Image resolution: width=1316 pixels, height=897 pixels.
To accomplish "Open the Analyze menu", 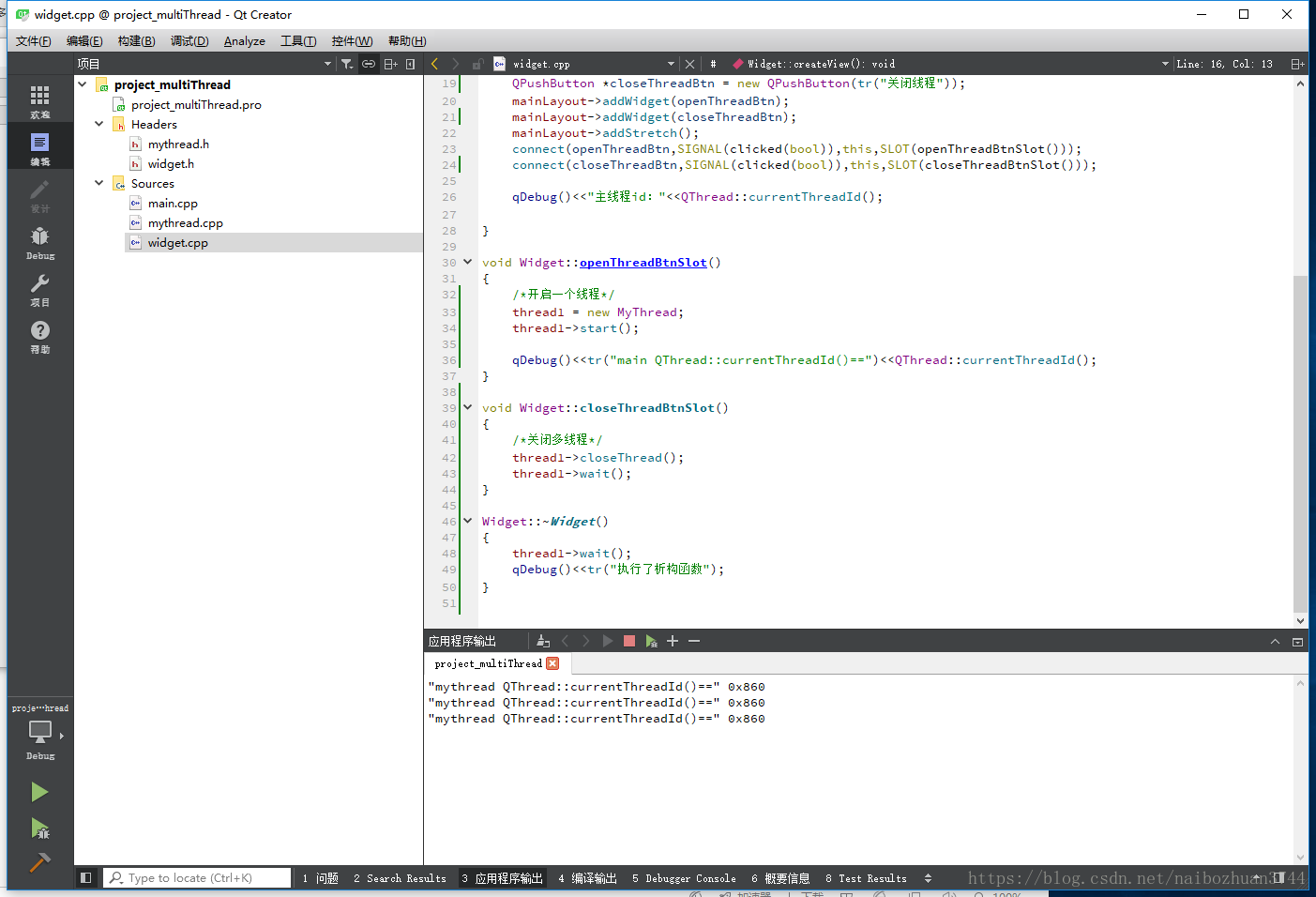I will point(245,40).
